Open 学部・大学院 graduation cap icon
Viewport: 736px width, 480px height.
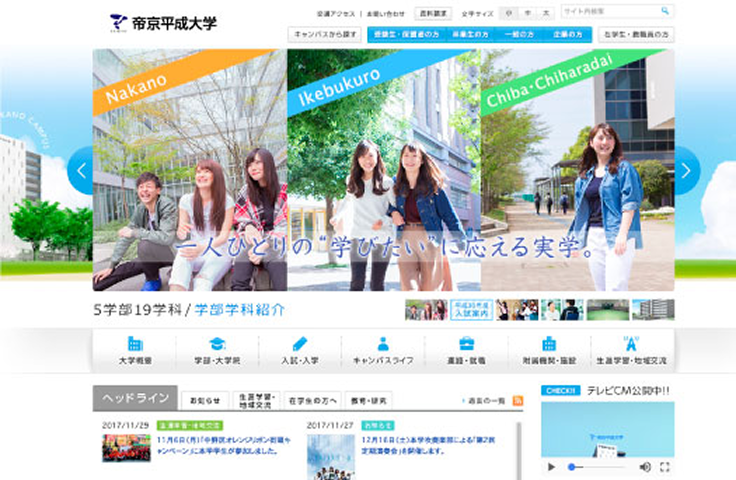[x=217, y=343]
